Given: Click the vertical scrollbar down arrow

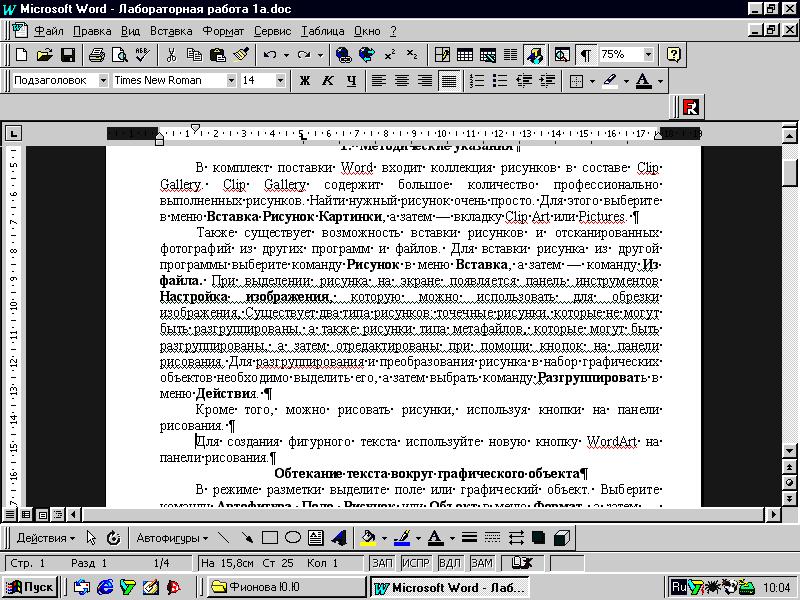Looking at the screenshot, I should click(789, 451).
